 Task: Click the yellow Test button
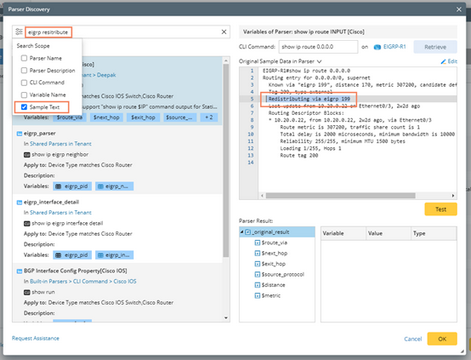point(441,209)
